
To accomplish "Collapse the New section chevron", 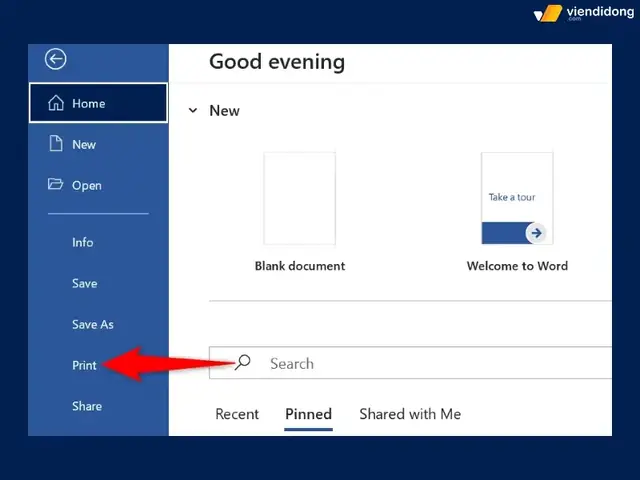I will (x=193, y=110).
